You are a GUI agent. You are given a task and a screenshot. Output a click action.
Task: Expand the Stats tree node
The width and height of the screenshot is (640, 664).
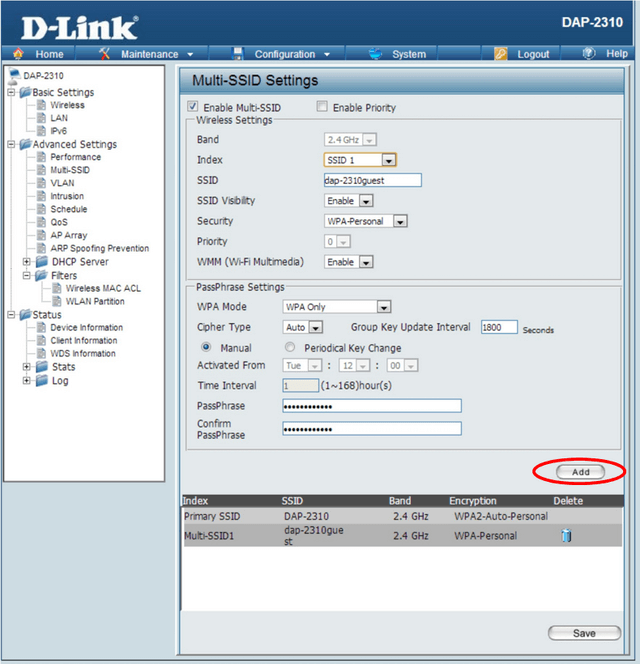[x=27, y=367]
